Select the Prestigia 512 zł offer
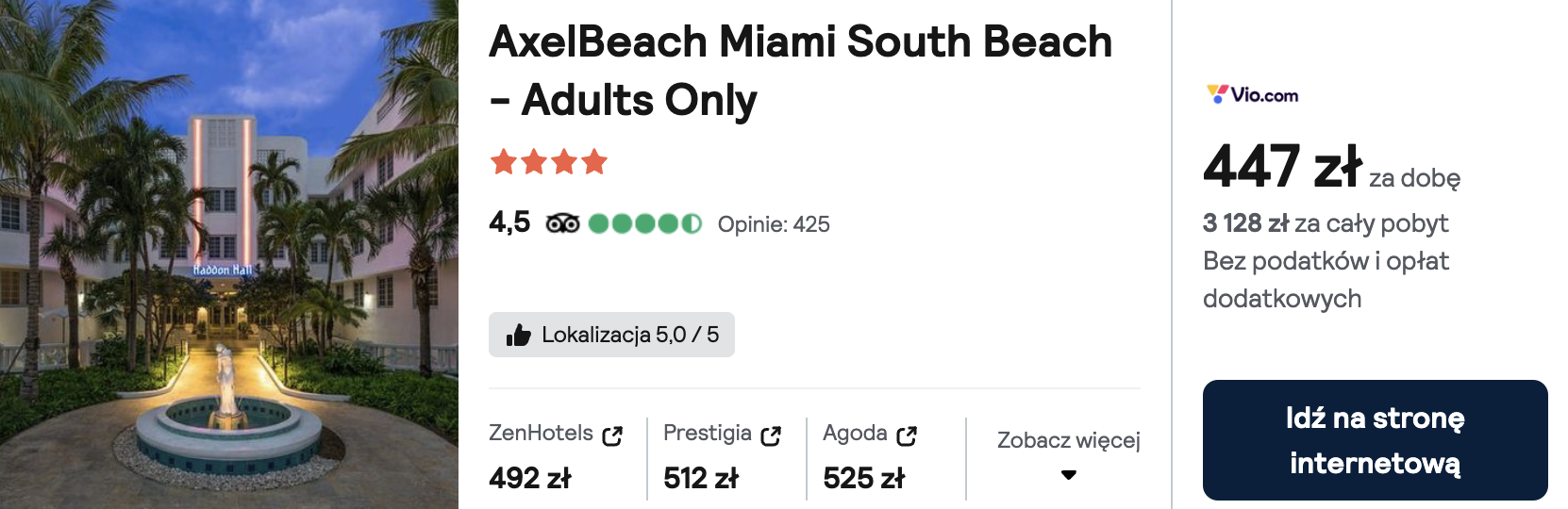1568x509 pixels. point(723,457)
